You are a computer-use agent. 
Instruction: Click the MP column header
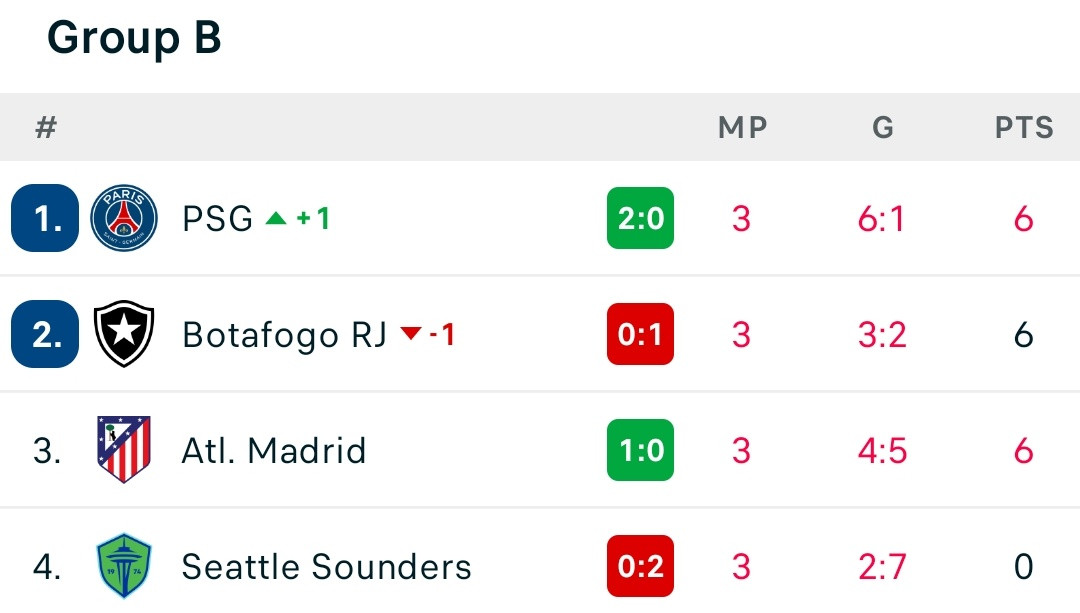pyautogui.click(x=742, y=127)
